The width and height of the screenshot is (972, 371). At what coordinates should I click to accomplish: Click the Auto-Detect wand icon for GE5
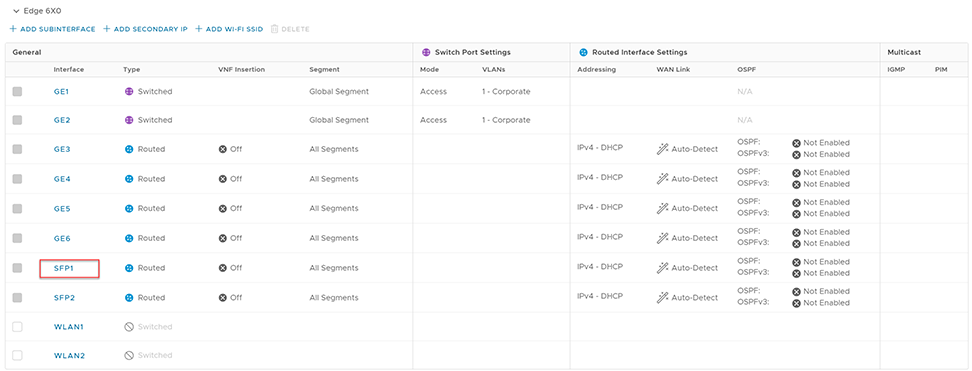663,208
